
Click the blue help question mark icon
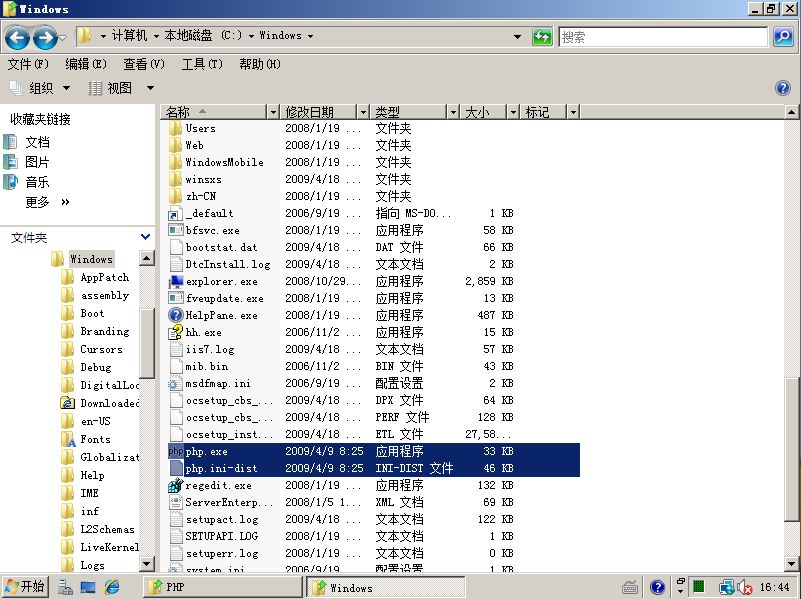[x=783, y=88]
